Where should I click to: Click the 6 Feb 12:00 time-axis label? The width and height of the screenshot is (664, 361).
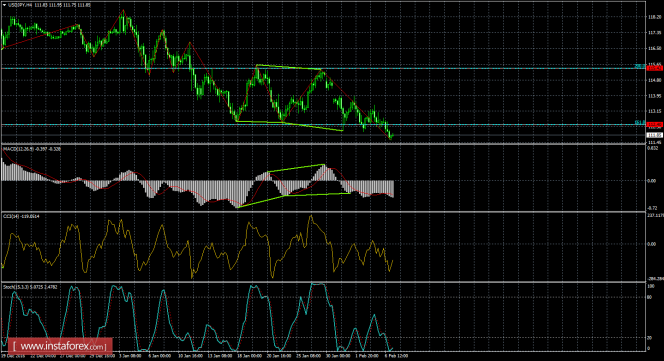point(396,356)
